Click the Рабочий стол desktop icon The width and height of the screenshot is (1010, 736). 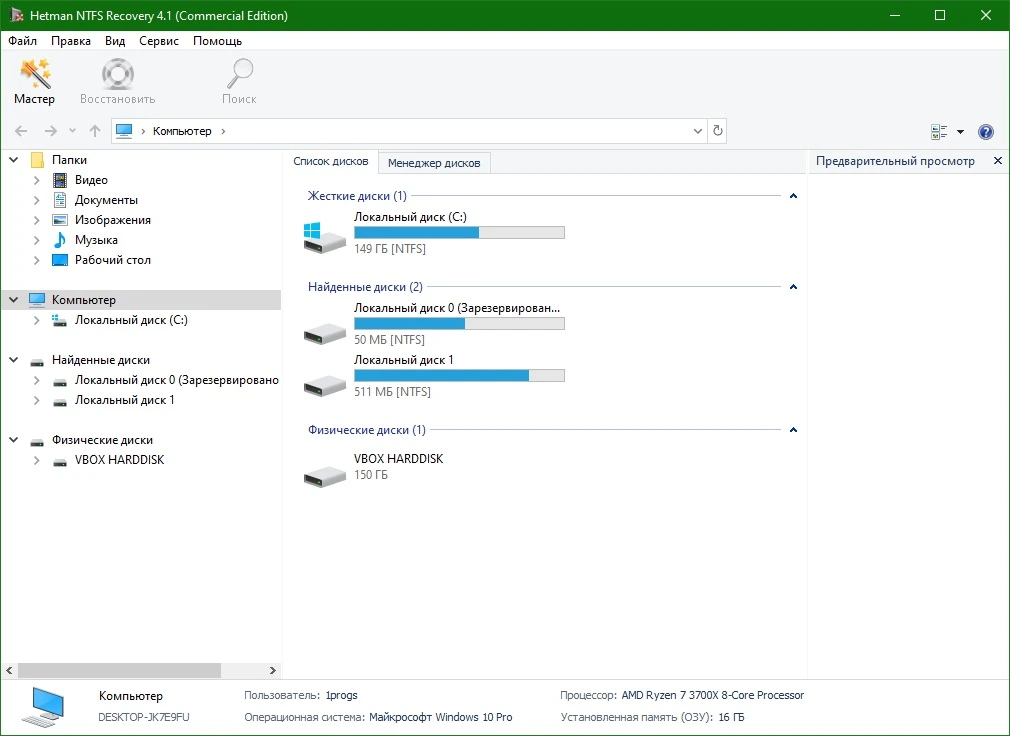[60, 259]
